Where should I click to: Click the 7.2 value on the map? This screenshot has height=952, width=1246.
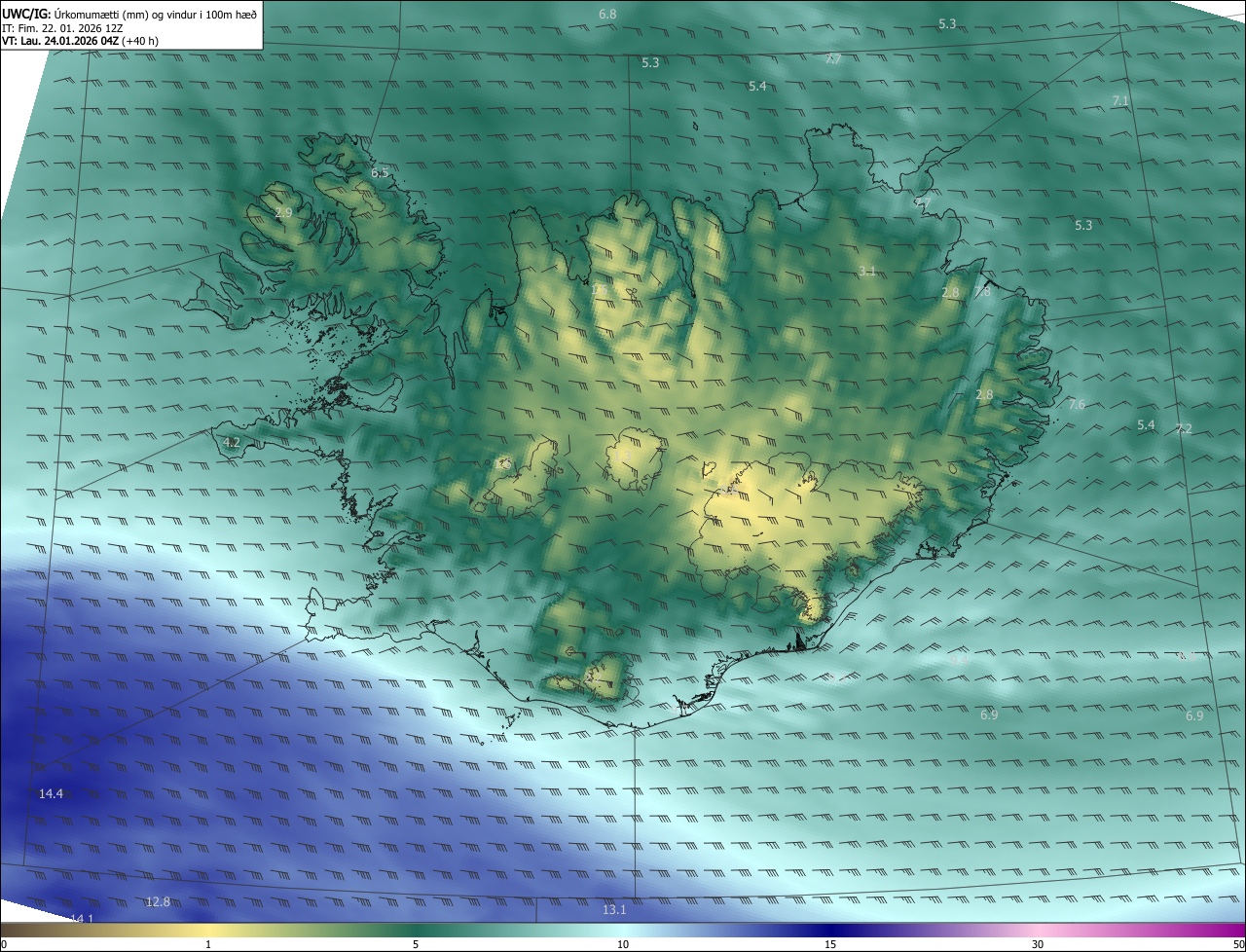(x=1184, y=428)
